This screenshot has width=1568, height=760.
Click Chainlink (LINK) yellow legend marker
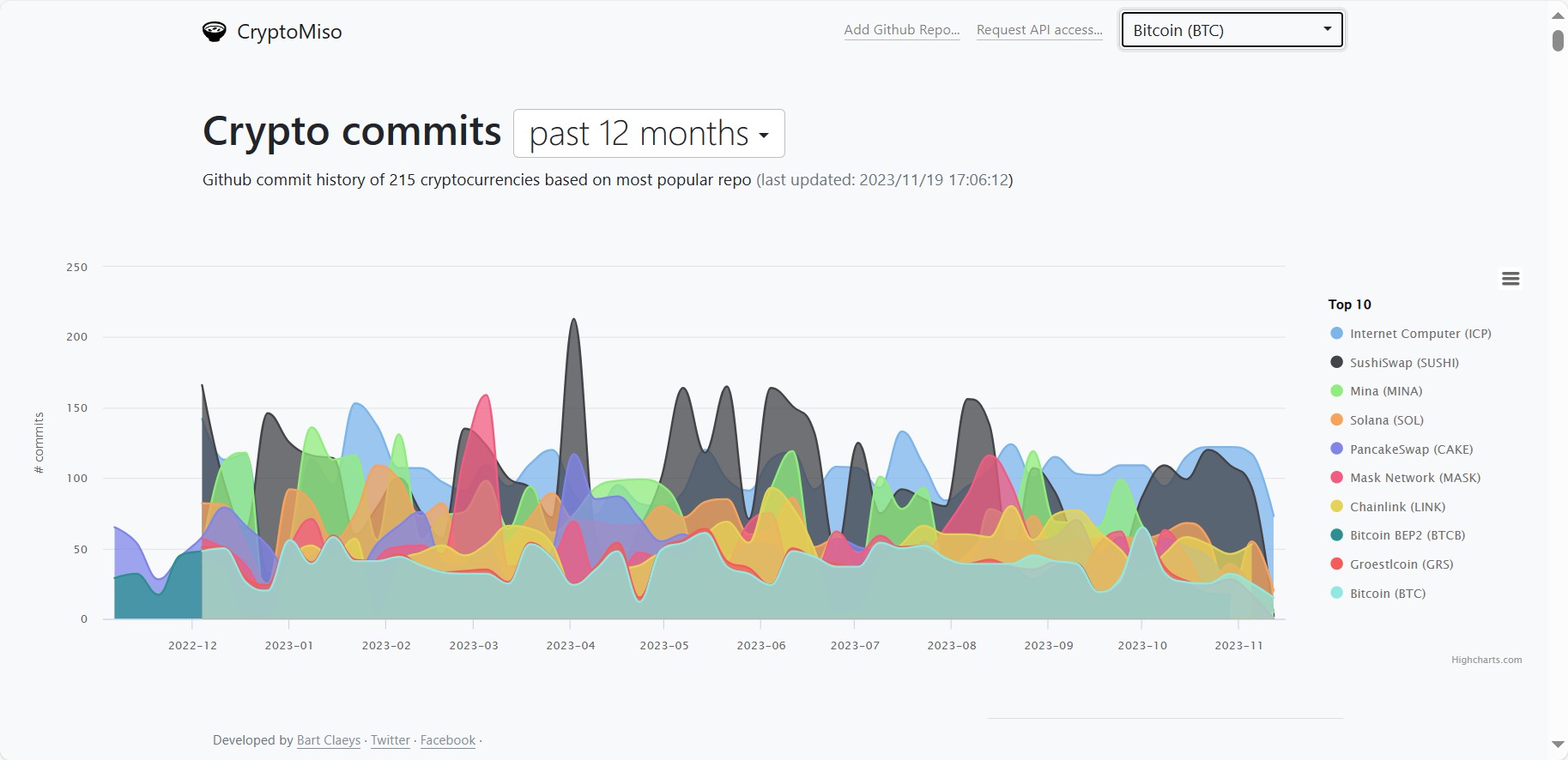[1336, 507]
